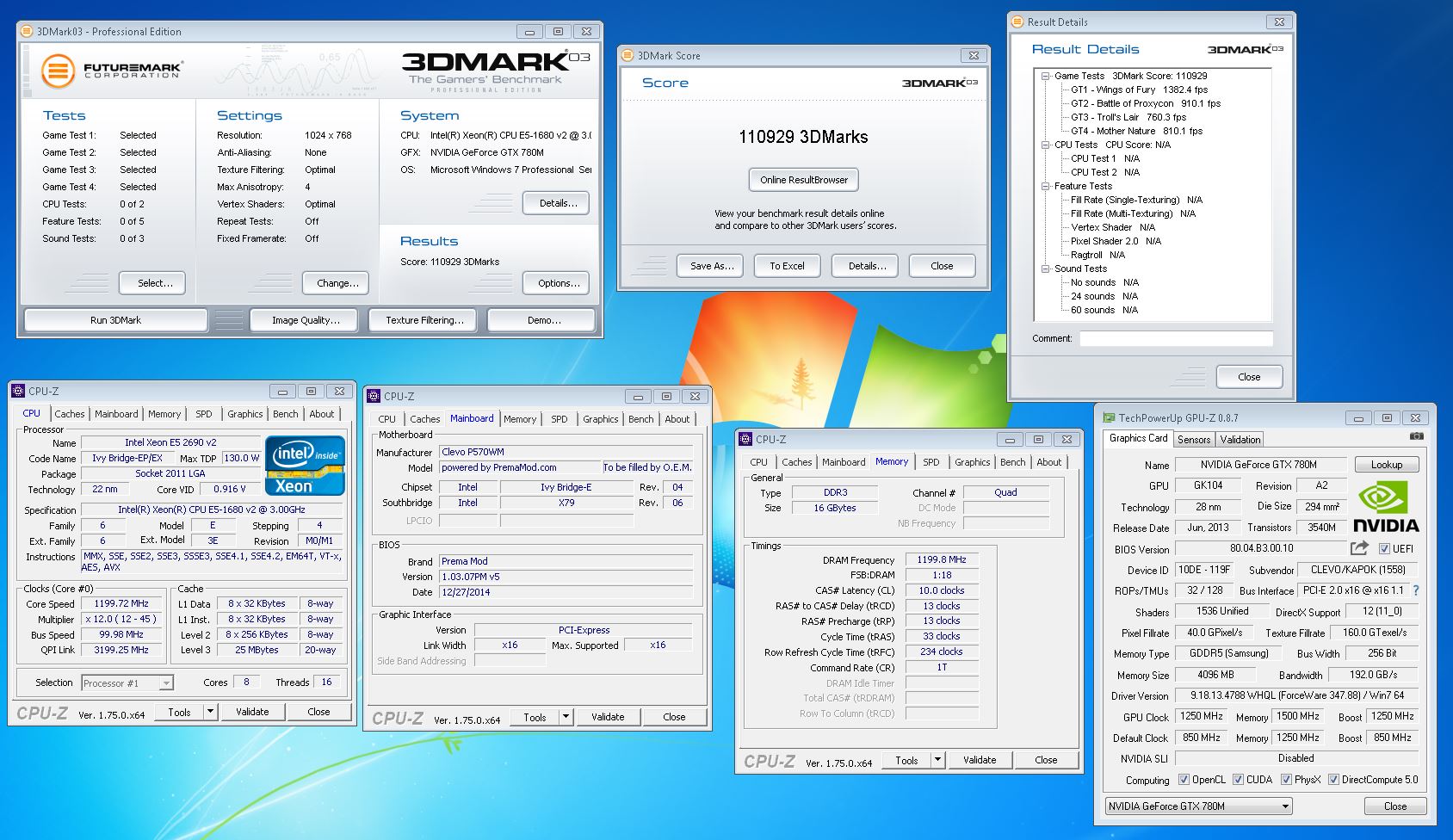This screenshot has height=840, width=1453.
Task: Minimize the GPU-Z window
Action: 1359,418
